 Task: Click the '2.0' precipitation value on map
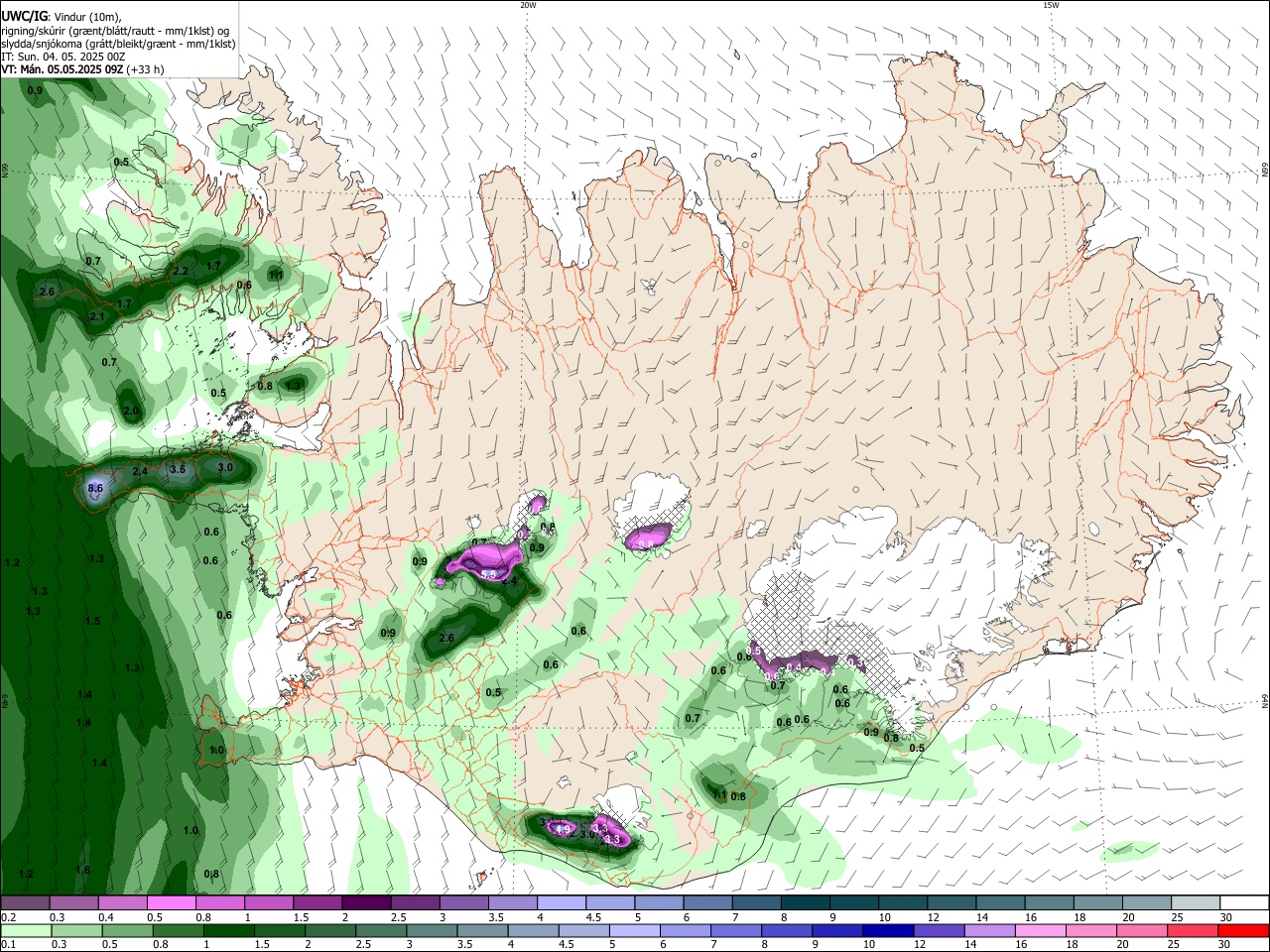131,411
